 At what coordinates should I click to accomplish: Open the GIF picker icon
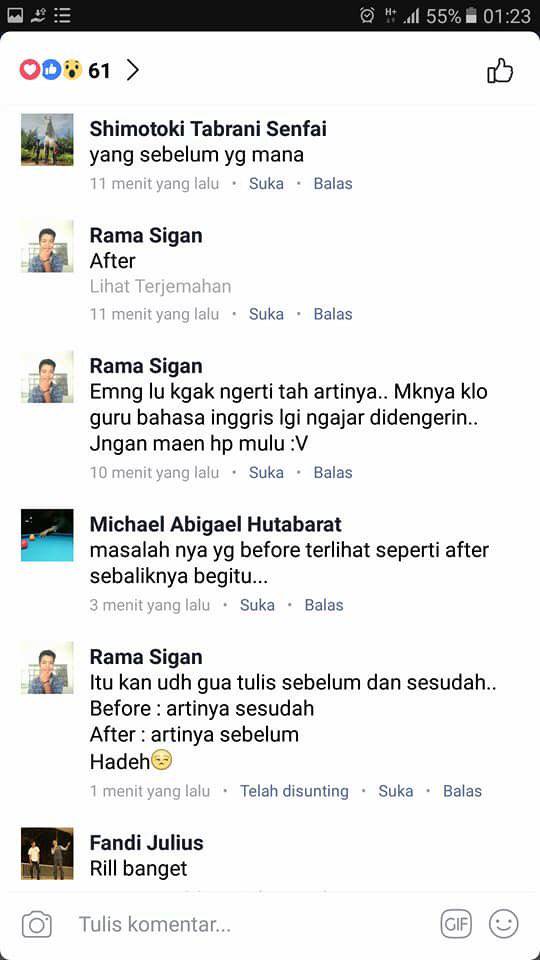[x=456, y=924]
